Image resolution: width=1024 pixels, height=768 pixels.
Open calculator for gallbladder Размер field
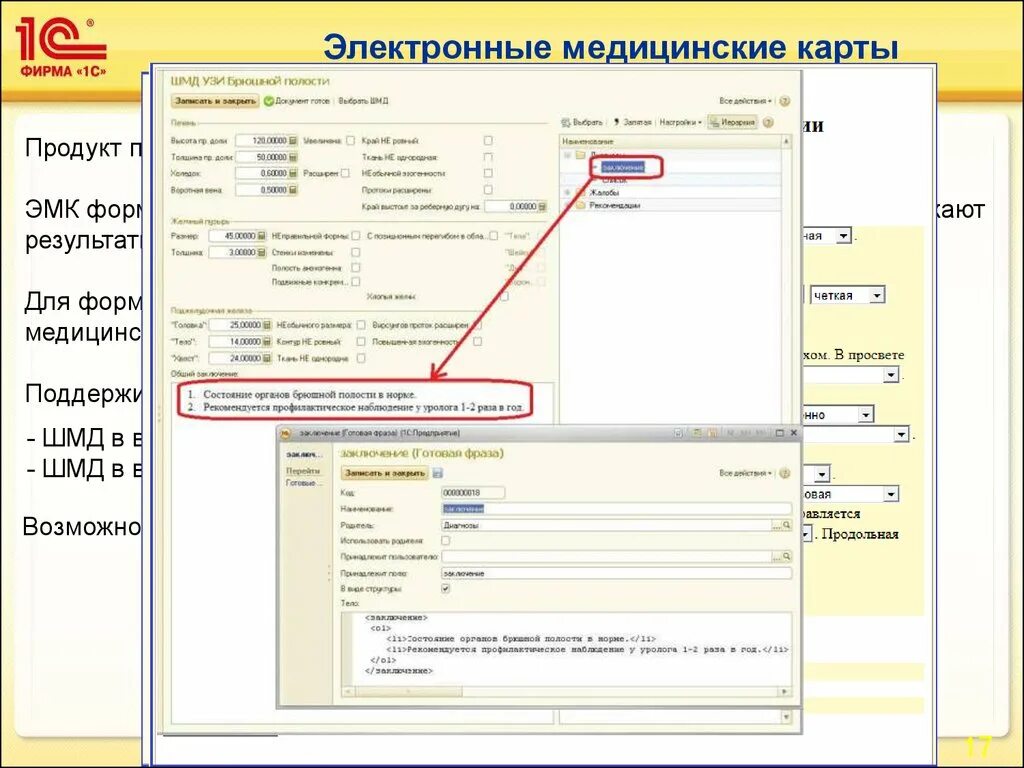pyautogui.click(x=261, y=236)
